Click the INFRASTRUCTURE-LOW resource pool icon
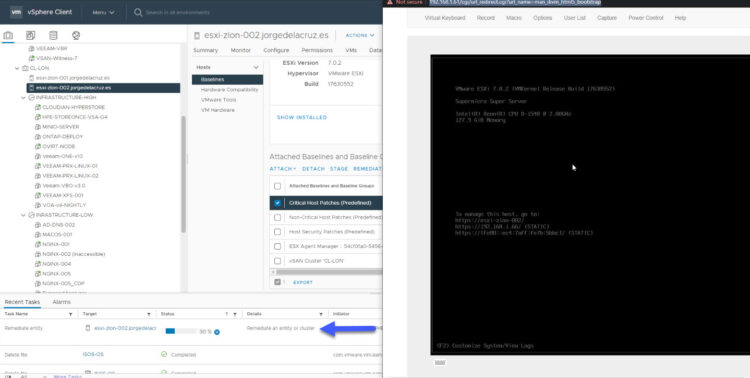Image resolution: width=750 pixels, height=378 pixels. pyautogui.click(x=32, y=215)
